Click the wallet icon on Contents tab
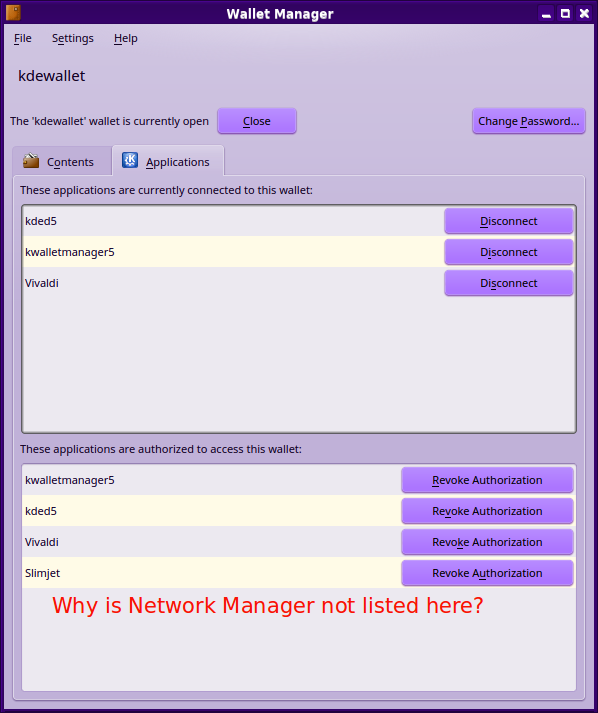Screen dimensions: 598x713 [31, 161]
